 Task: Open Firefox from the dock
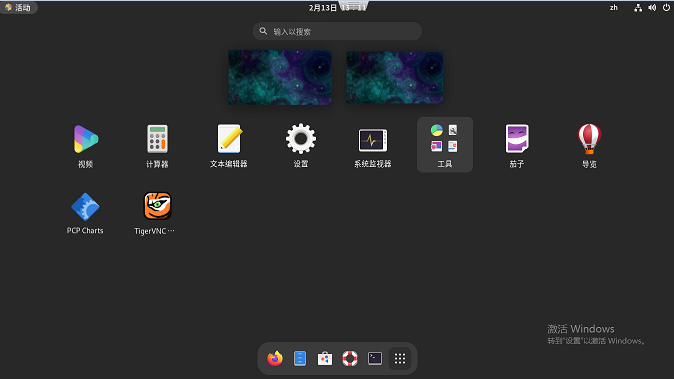(x=275, y=358)
